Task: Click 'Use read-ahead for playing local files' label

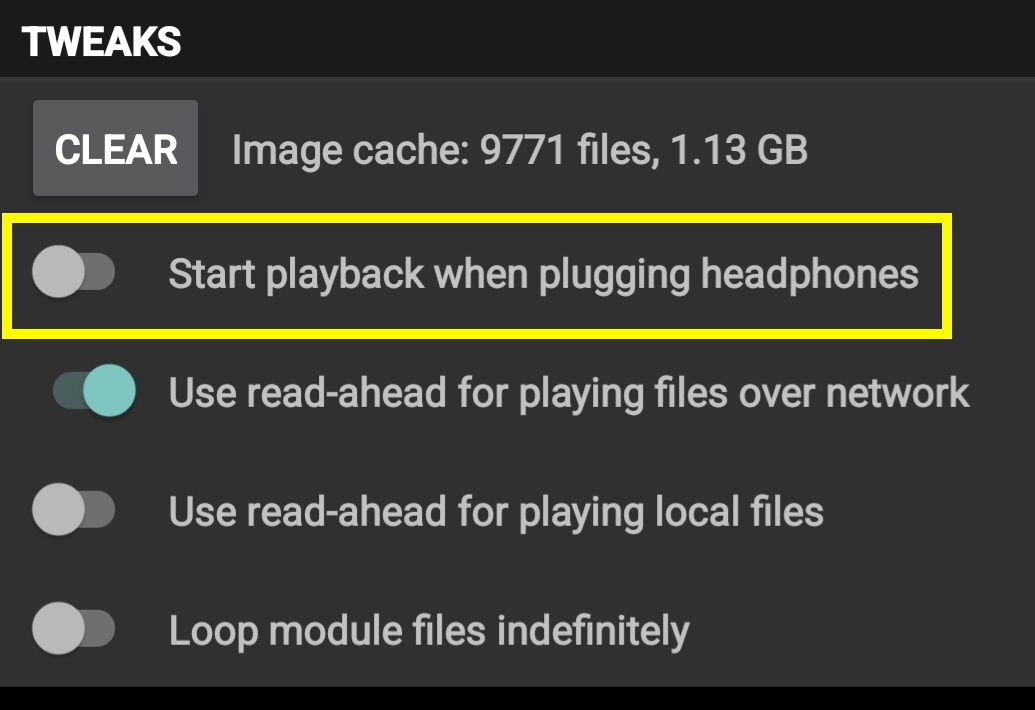Action: 496,511
